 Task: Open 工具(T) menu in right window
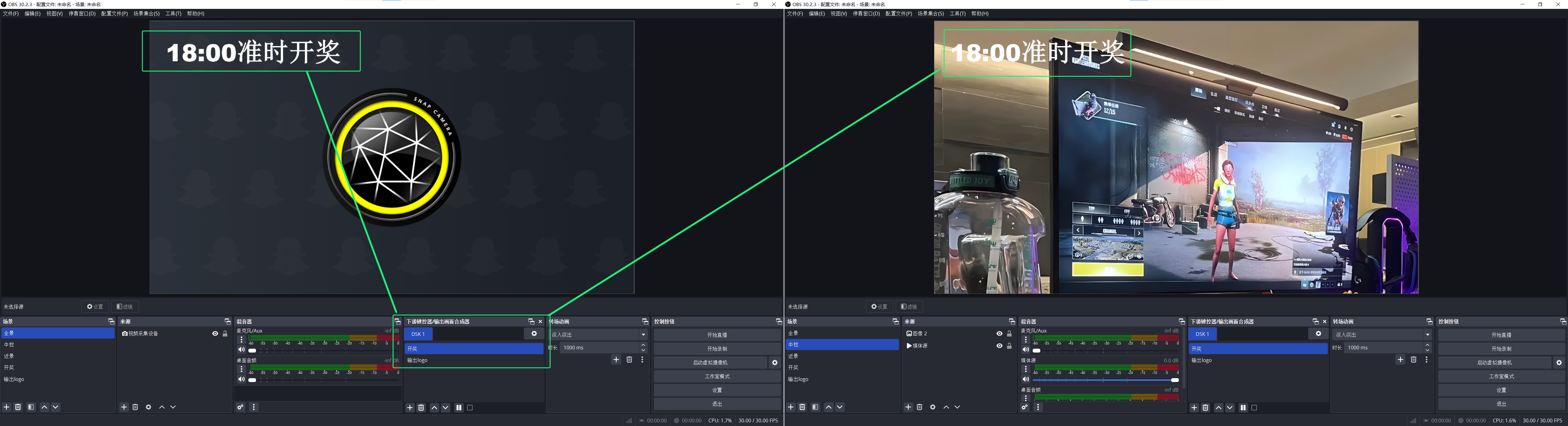(958, 13)
